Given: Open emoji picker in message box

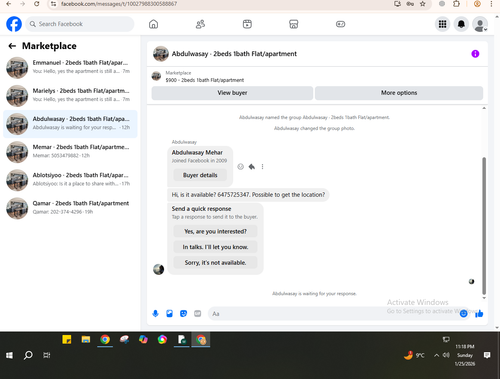Looking at the screenshot, I should 463,313.
